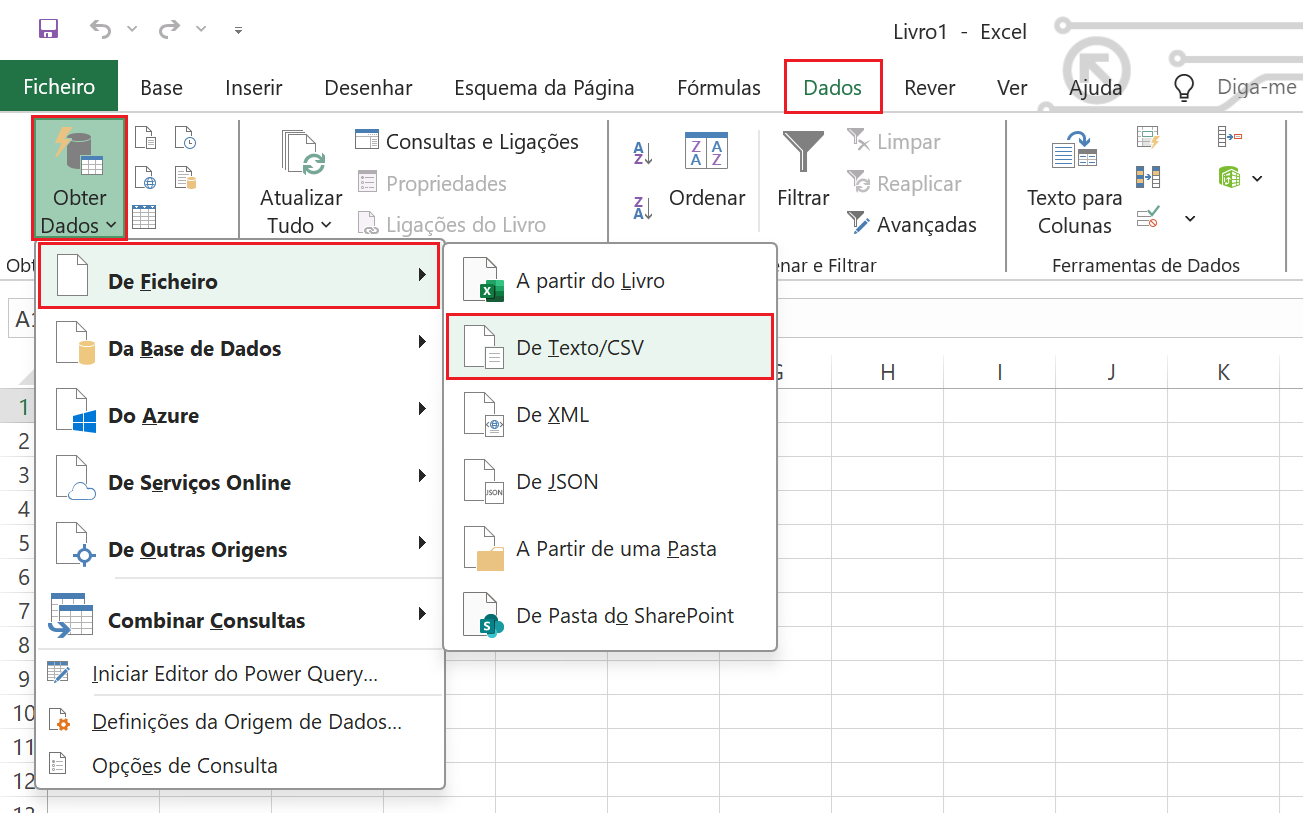This screenshot has width=1303, height=813.
Task: Click the Save icon in title bar
Action: pyautogui.click(x=48, y=29)
